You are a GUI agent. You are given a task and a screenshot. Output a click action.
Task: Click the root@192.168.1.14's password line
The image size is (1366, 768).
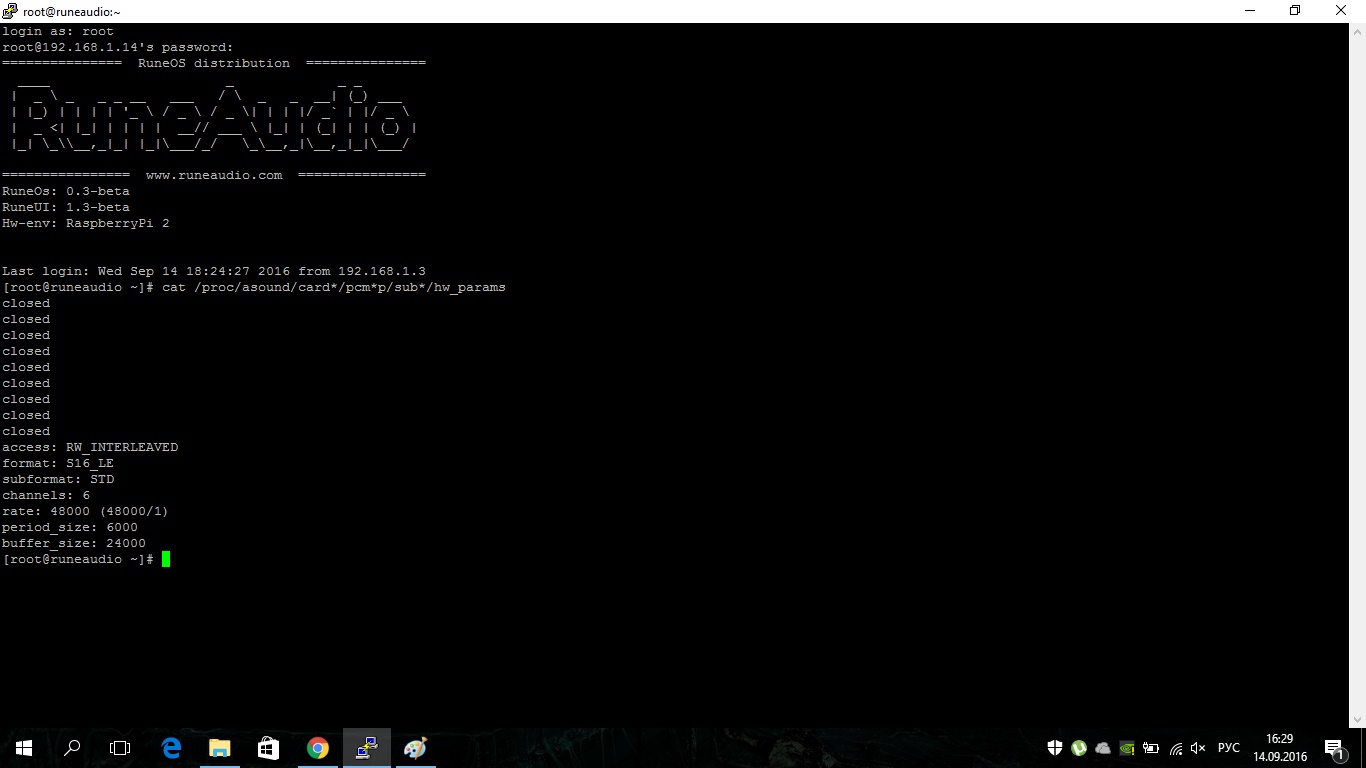118,47
